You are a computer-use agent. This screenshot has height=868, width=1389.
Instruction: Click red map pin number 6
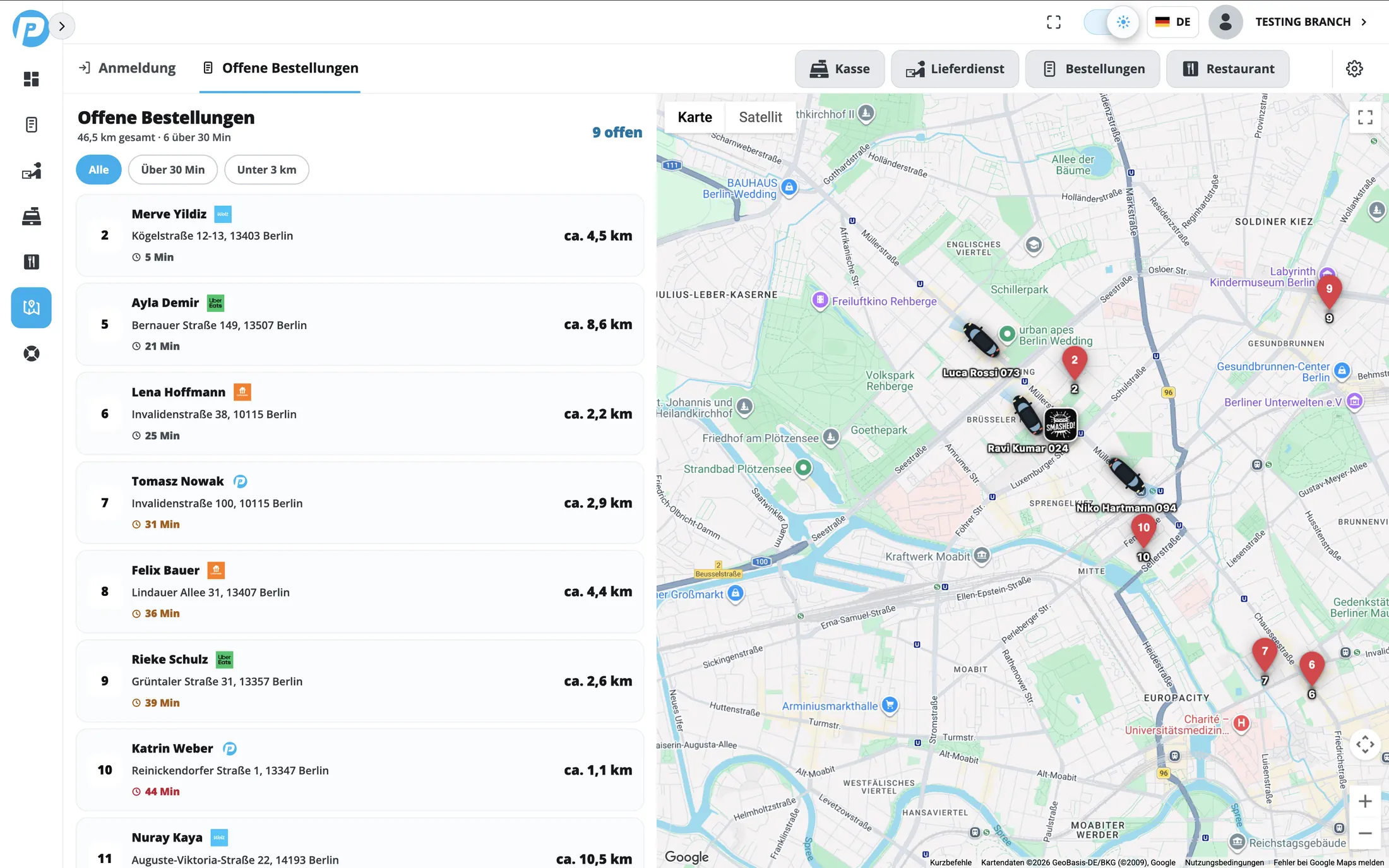(x=1312, y=667)
